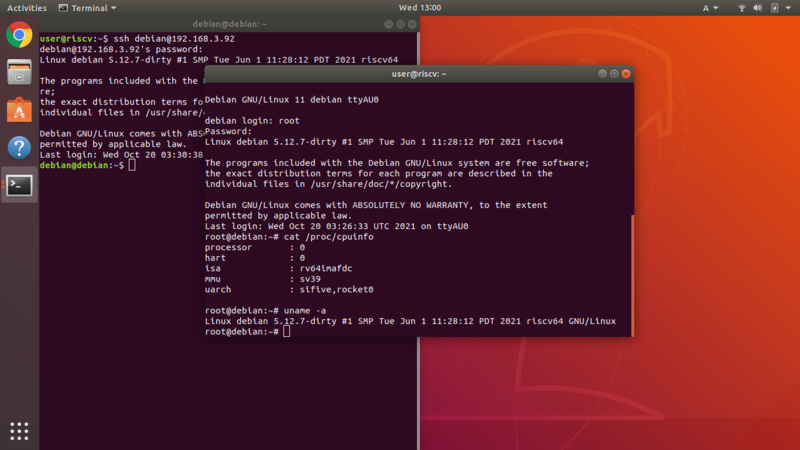Image resolution: width=800 pixels, height=450 pixels.
Task: Click the mmu value sv39
Action: 310,279
